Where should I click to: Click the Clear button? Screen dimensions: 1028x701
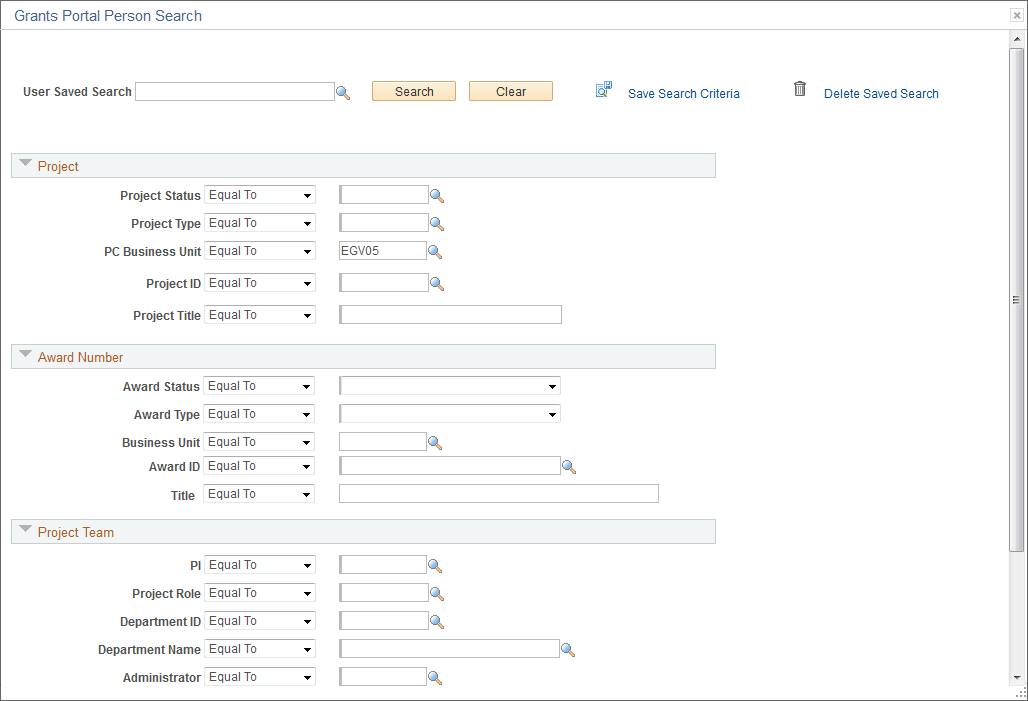(510, 90)
